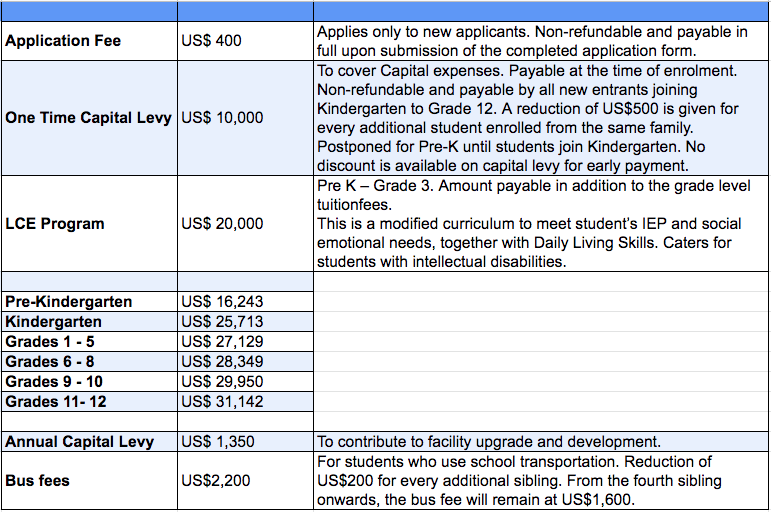The height and width of the screenshot is (512, 771).
Task: Click the US$ 20,000 amount cell
Action: pos(245,223)
